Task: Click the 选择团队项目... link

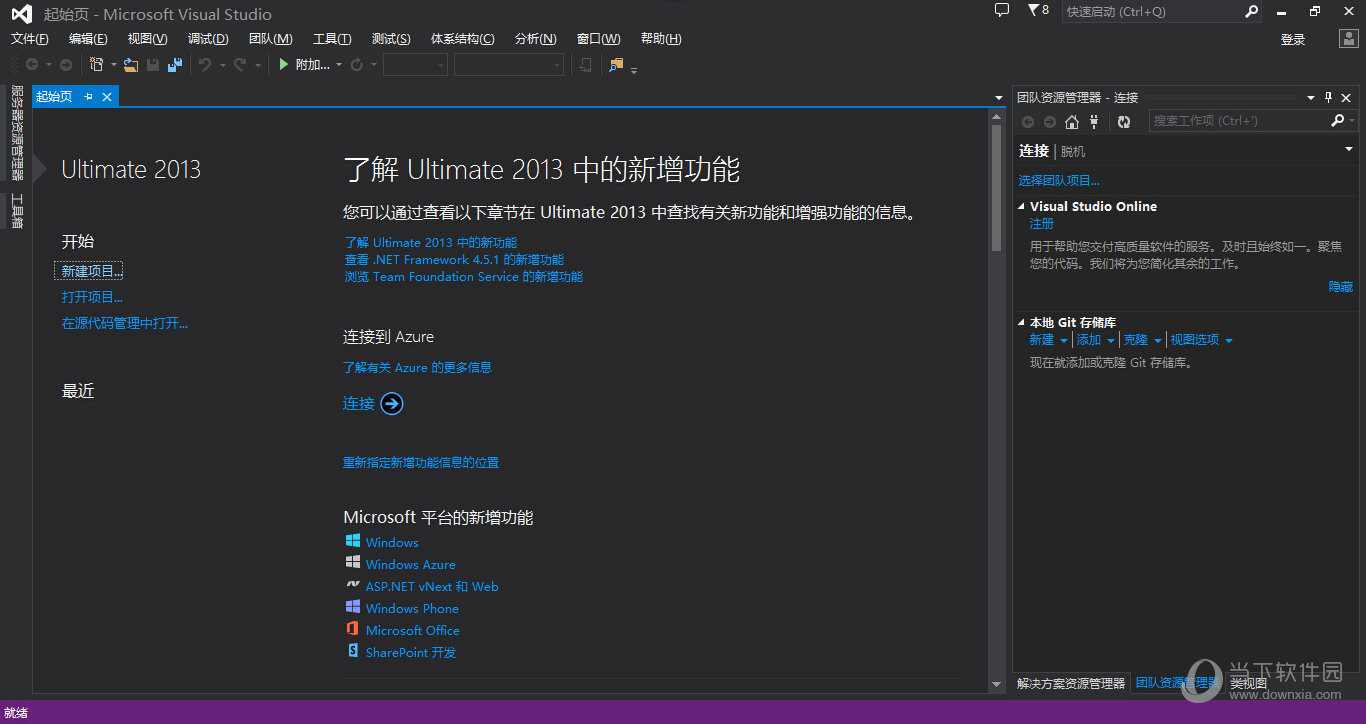Action: [x=1059, y=181]
